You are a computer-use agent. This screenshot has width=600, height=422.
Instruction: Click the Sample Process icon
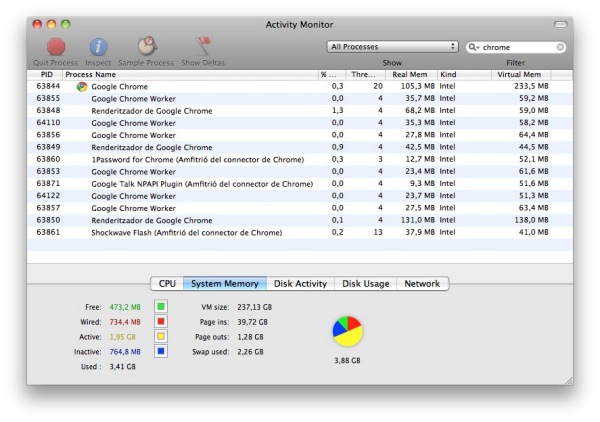[147, 46]
